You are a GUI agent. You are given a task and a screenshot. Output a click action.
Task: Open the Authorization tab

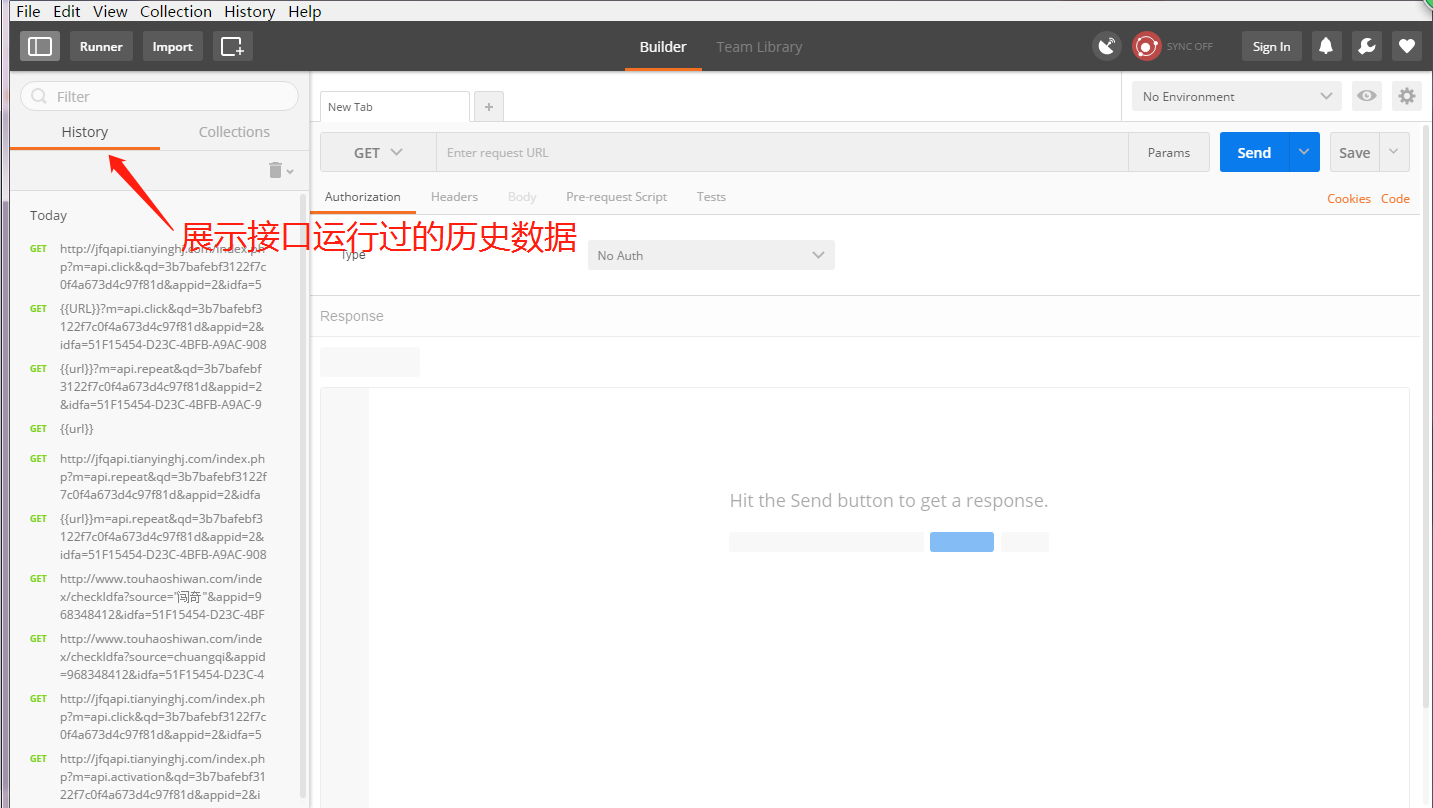point(363,197)
